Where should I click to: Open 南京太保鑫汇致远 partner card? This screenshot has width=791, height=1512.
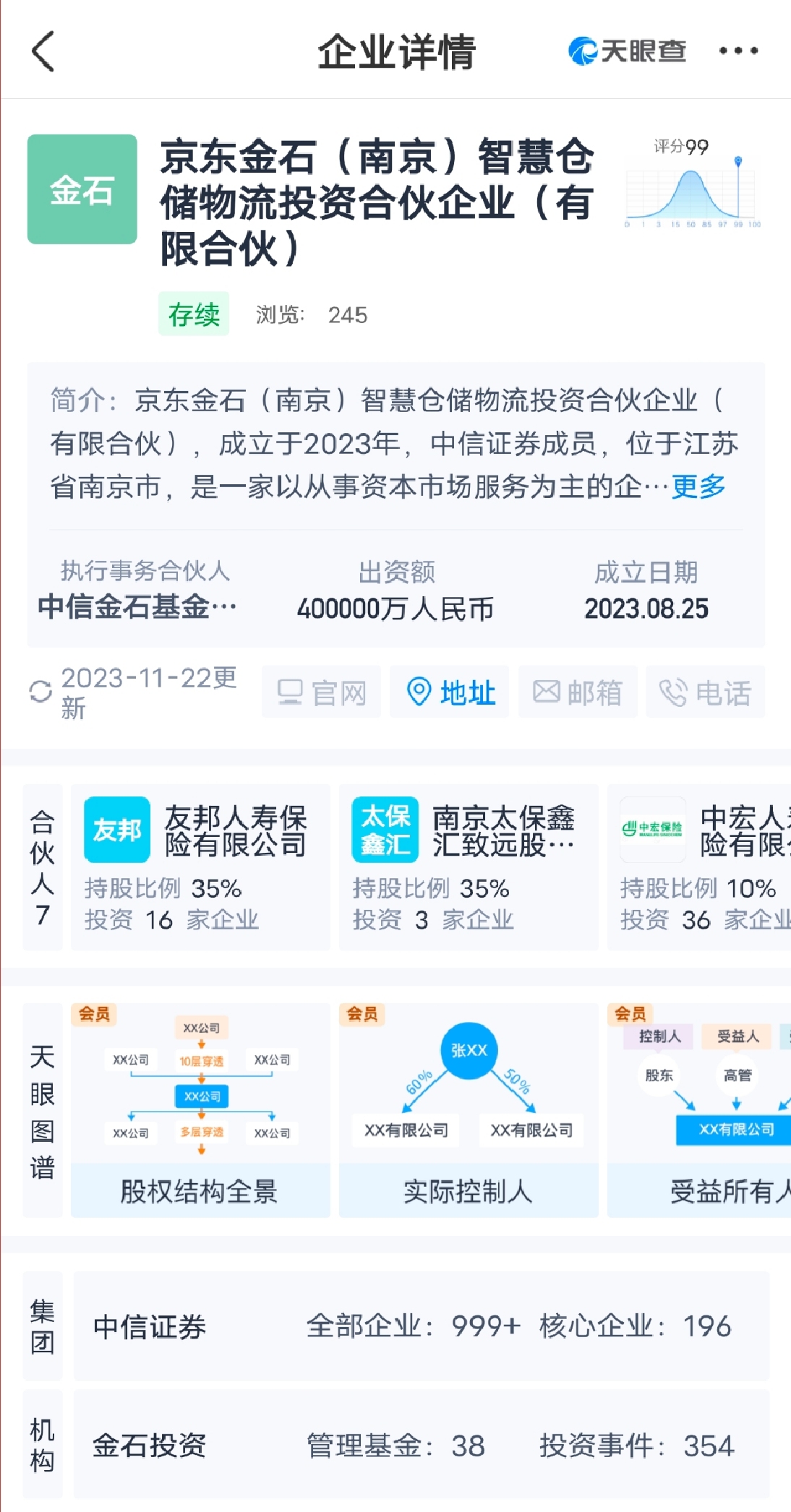[469, 867]
